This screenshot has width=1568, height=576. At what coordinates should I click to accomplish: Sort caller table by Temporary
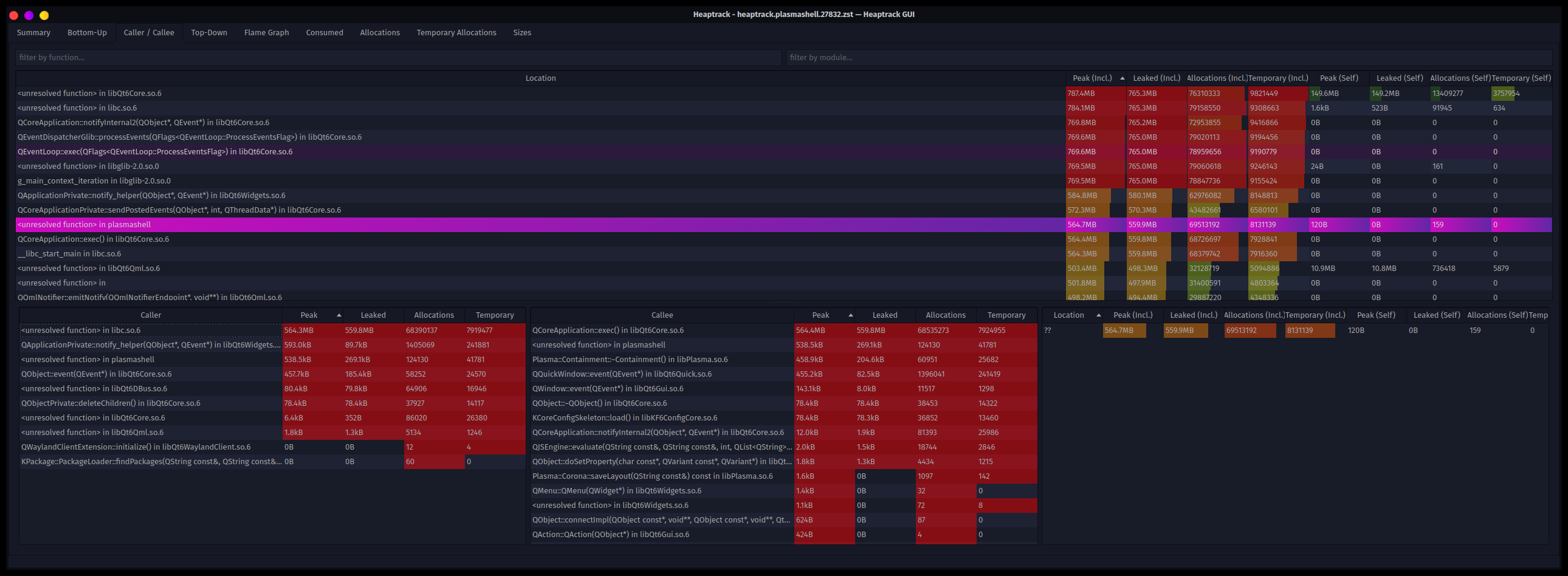click(495, 316)
